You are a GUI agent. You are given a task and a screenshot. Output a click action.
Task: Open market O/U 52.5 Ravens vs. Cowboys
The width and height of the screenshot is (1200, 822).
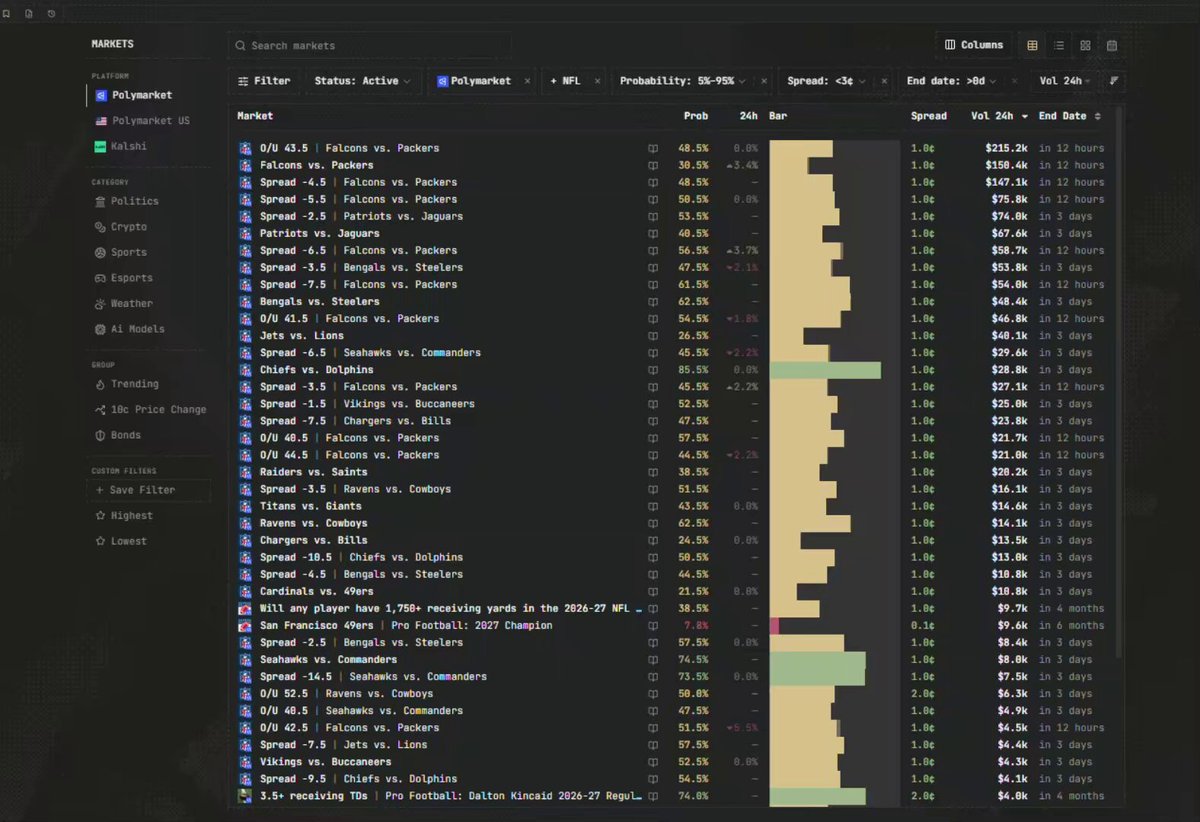(346, 693)
